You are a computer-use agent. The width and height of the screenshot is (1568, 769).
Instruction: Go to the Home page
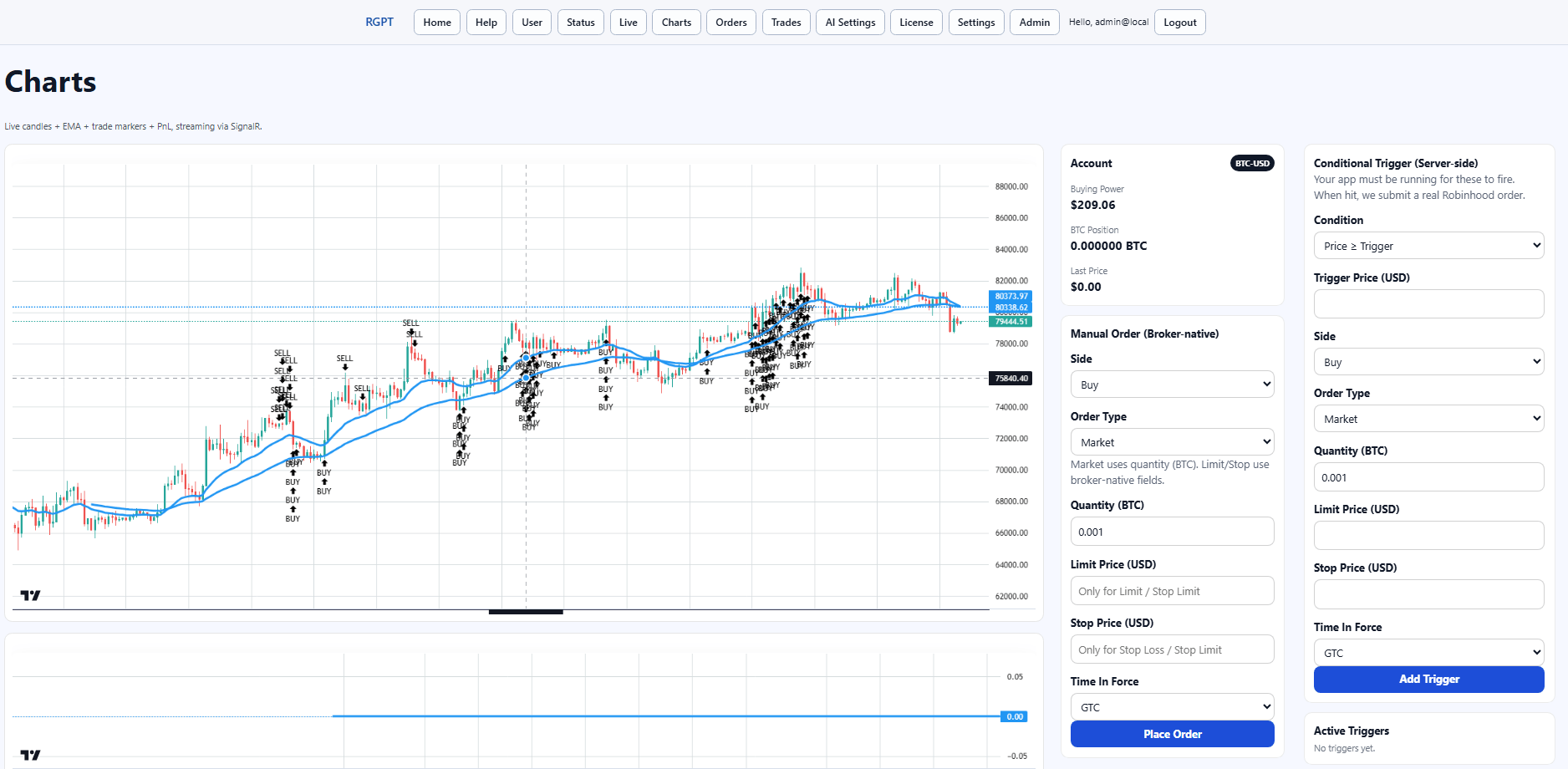(437, 23)
